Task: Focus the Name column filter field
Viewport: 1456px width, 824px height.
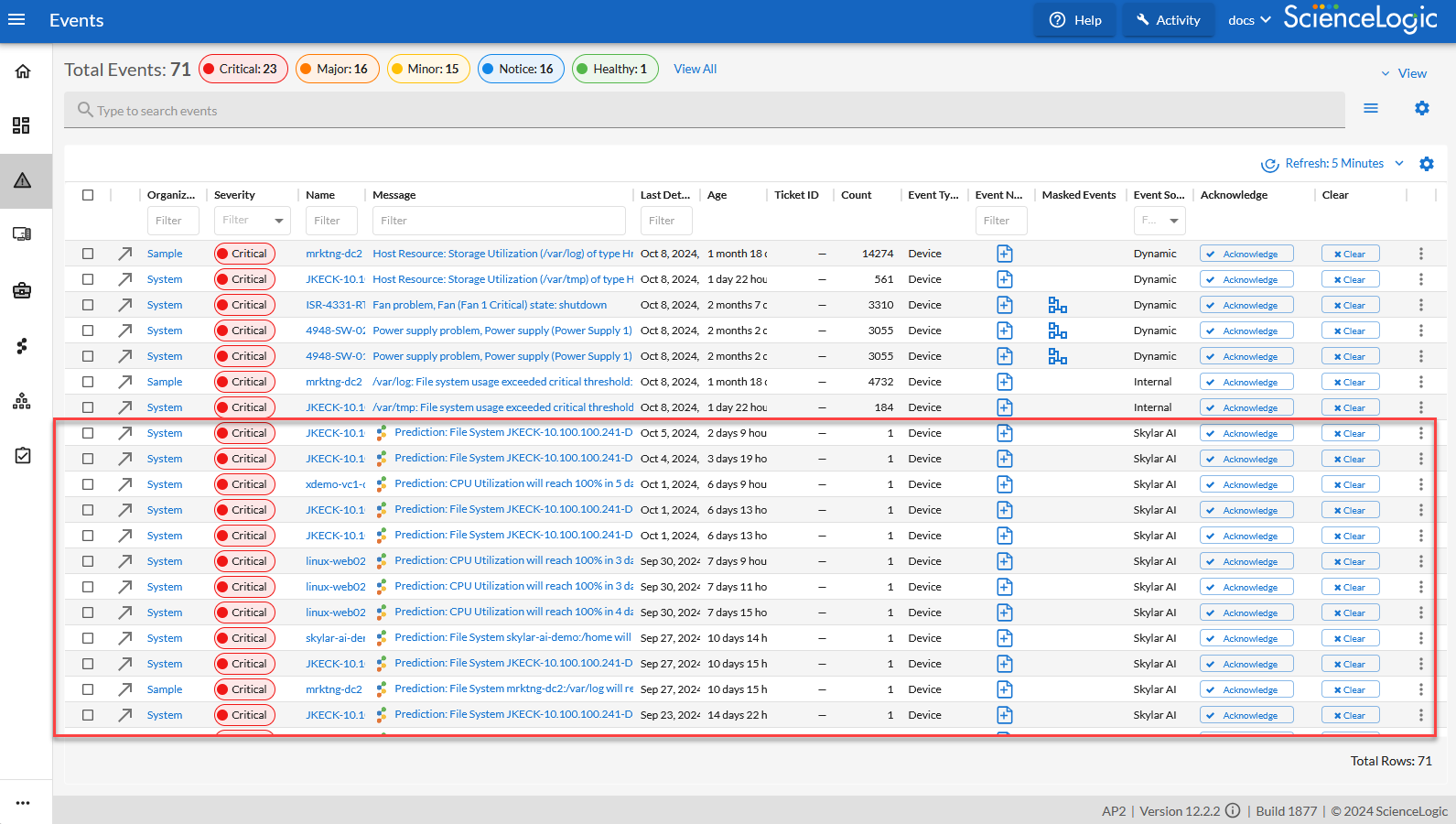Action: click(331, 221)
